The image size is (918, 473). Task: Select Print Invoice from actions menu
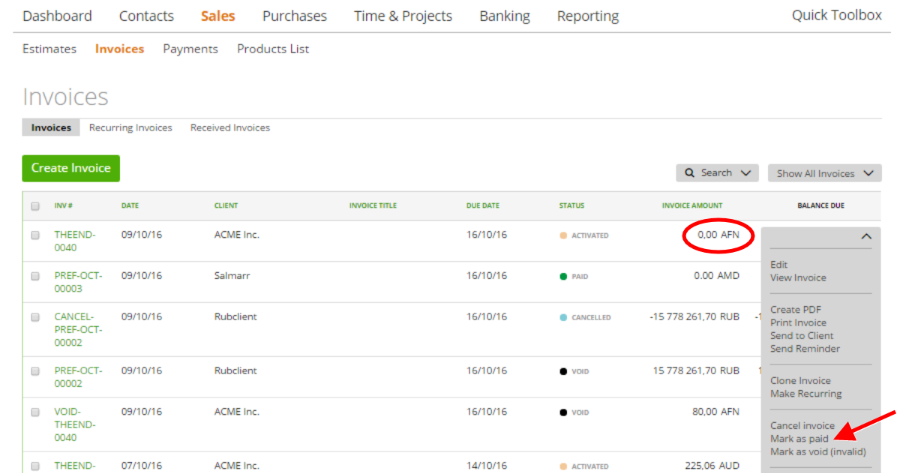798,323
